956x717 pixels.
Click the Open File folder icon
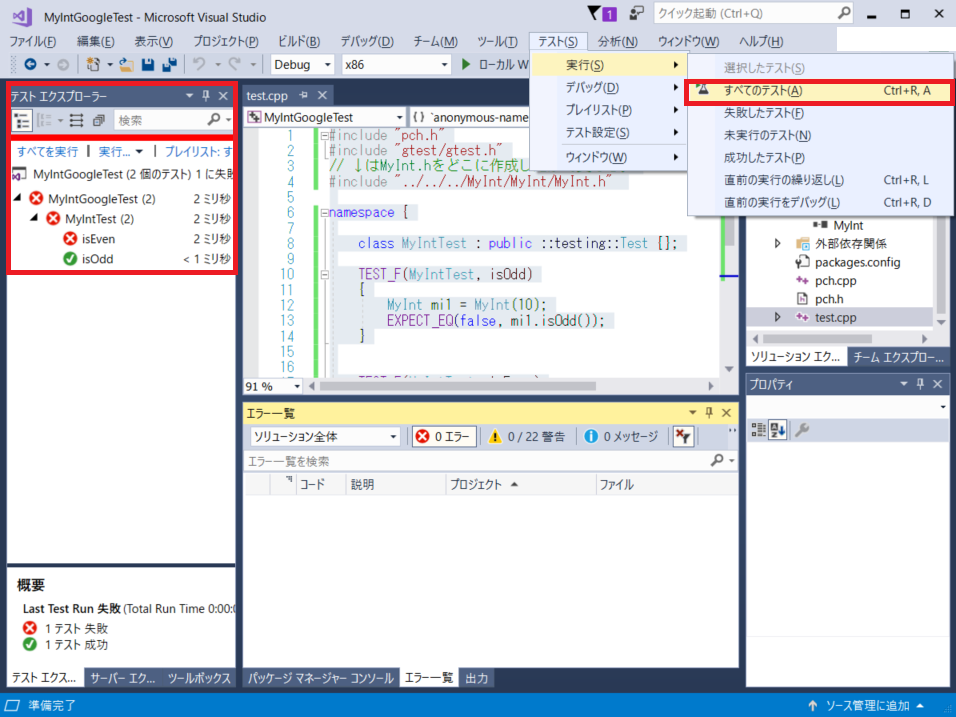click(126, 64)
